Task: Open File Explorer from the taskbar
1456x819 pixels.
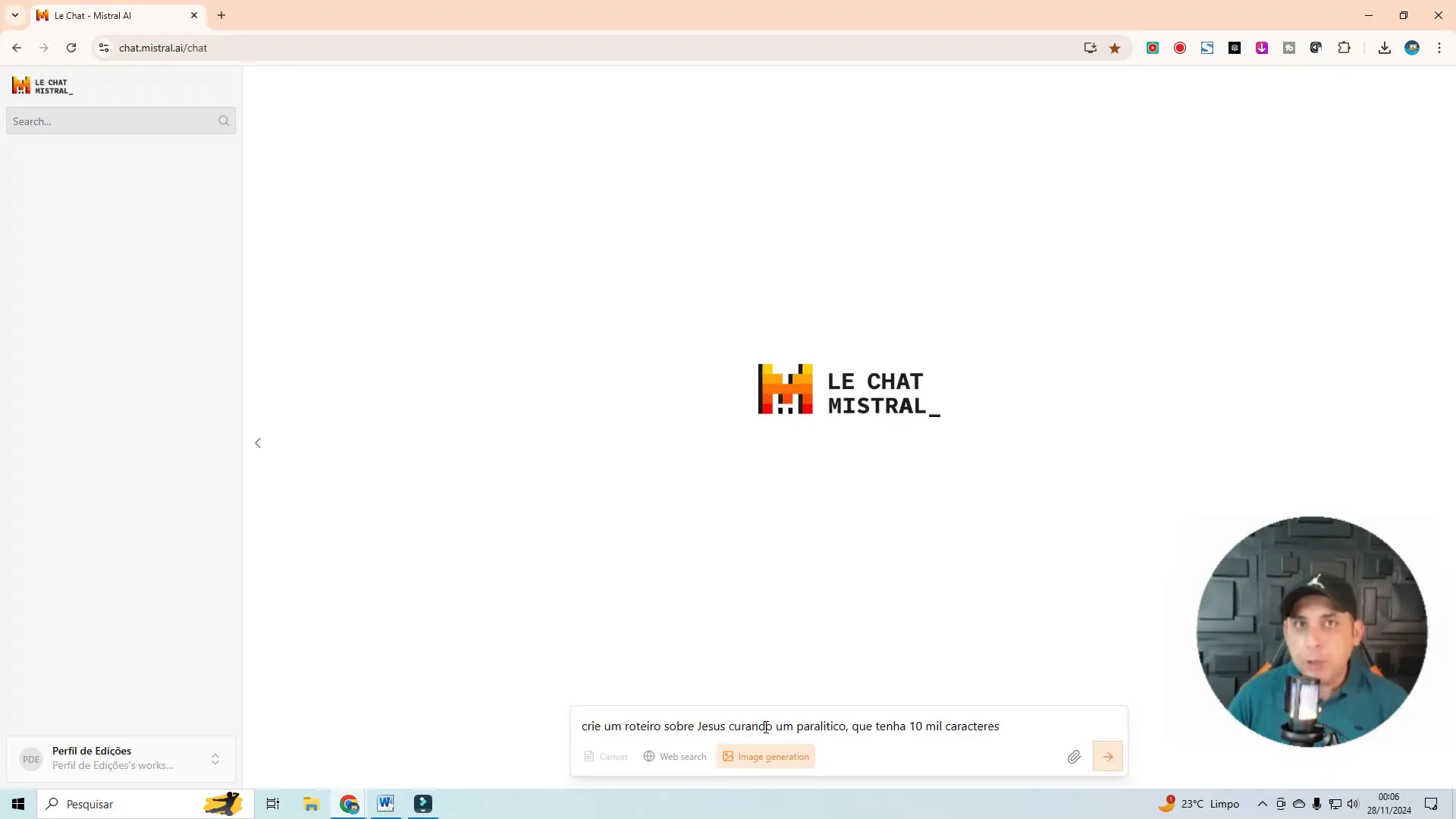Action: pyautogui.click(x=311, y=804)
